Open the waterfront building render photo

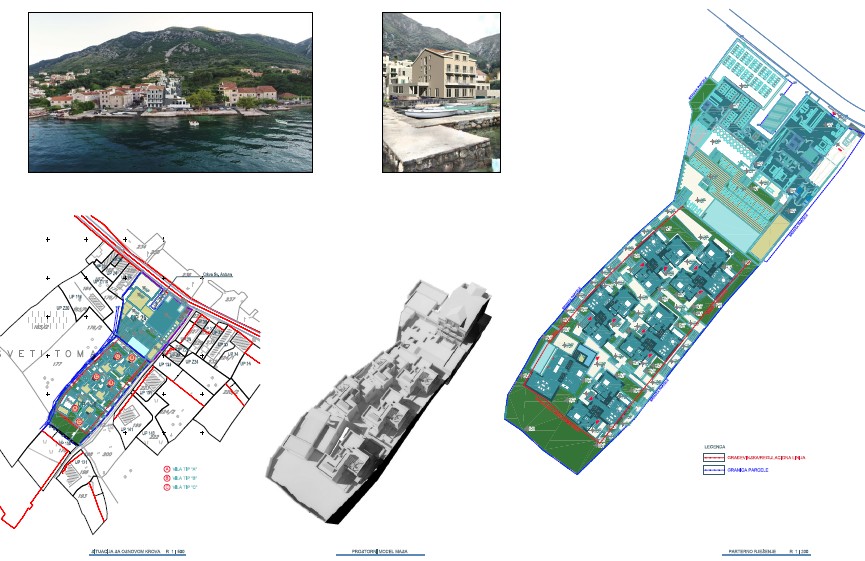tap(441, 93)
